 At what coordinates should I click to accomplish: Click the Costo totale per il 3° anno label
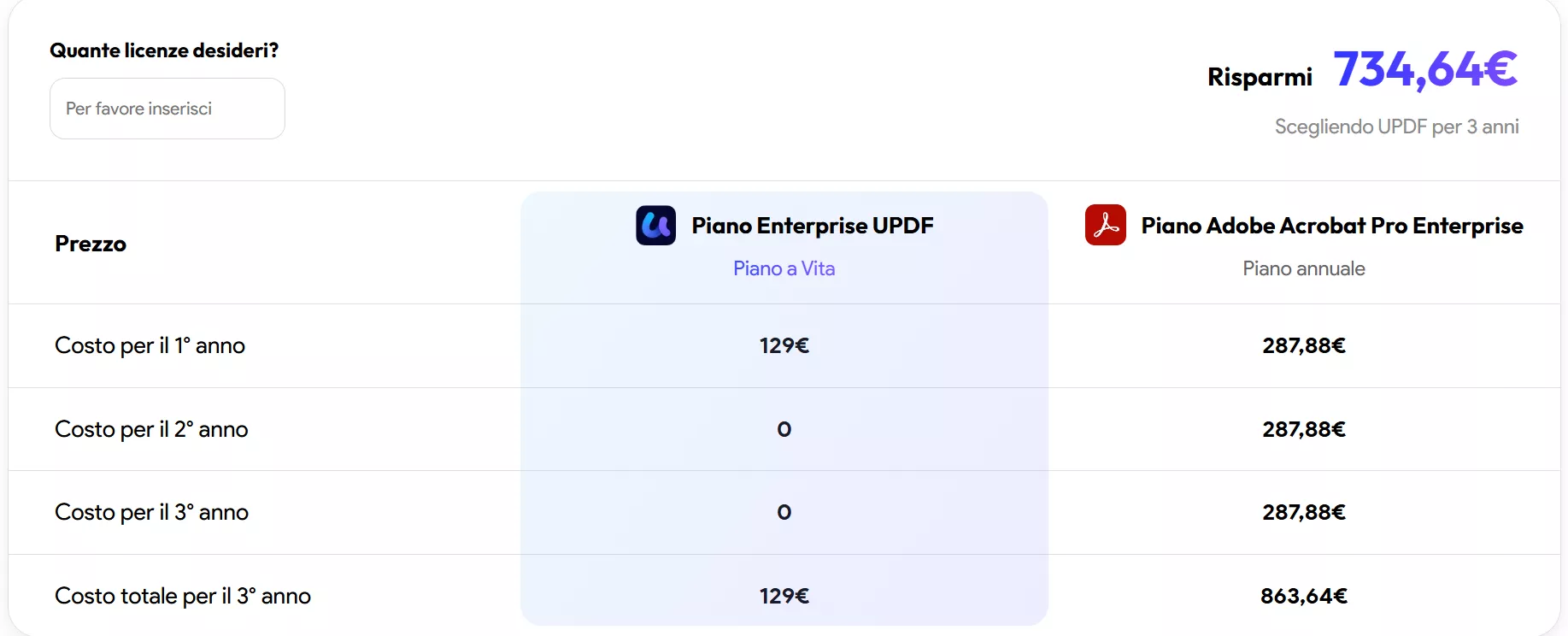coord(183,596)
